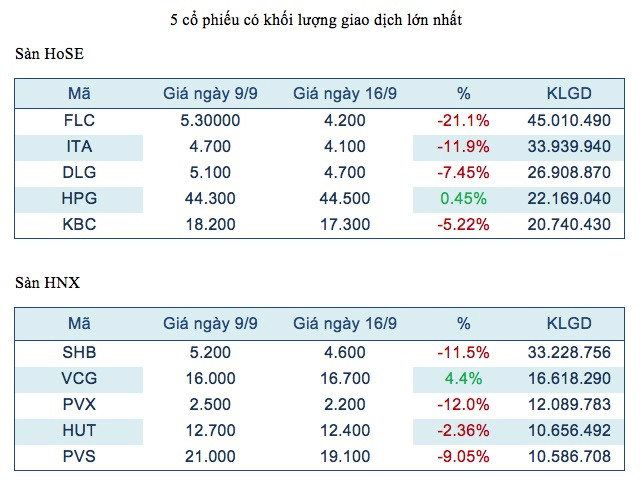Click the '5 cổ phiếu có khối lượng' title

[x=320, y=19]
